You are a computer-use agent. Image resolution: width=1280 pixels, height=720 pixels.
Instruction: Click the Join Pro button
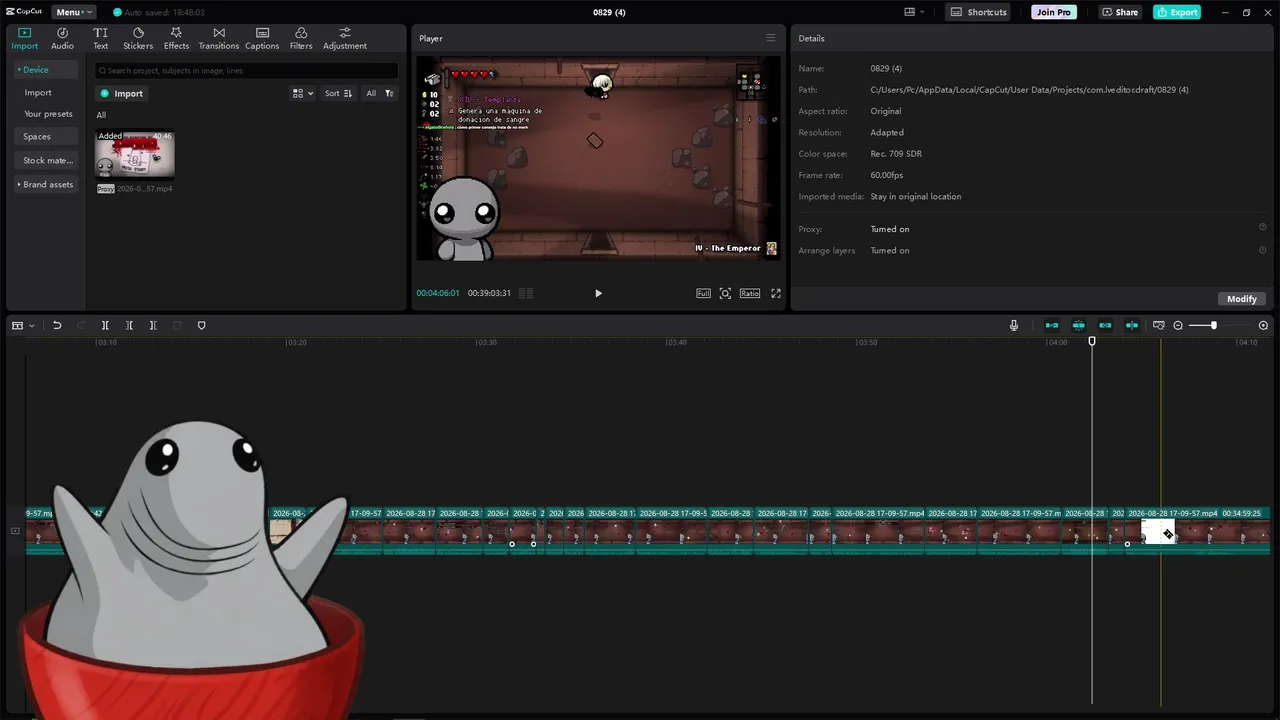click(1054, 12)
